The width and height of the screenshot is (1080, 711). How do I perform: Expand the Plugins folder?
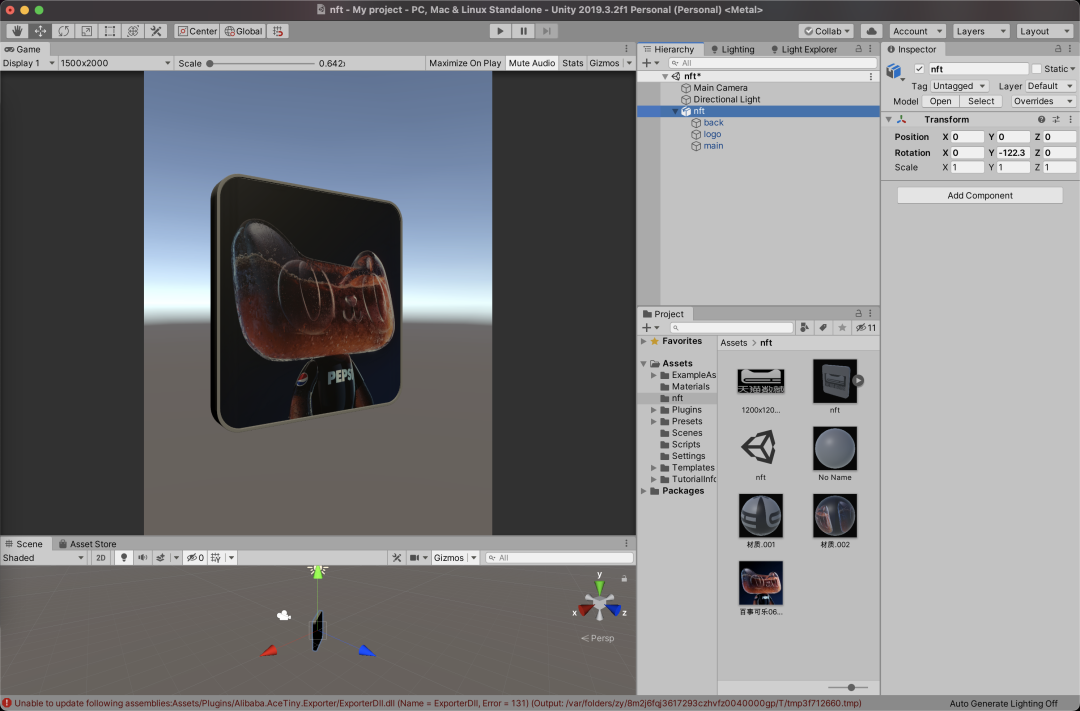(x=654, y=410)
